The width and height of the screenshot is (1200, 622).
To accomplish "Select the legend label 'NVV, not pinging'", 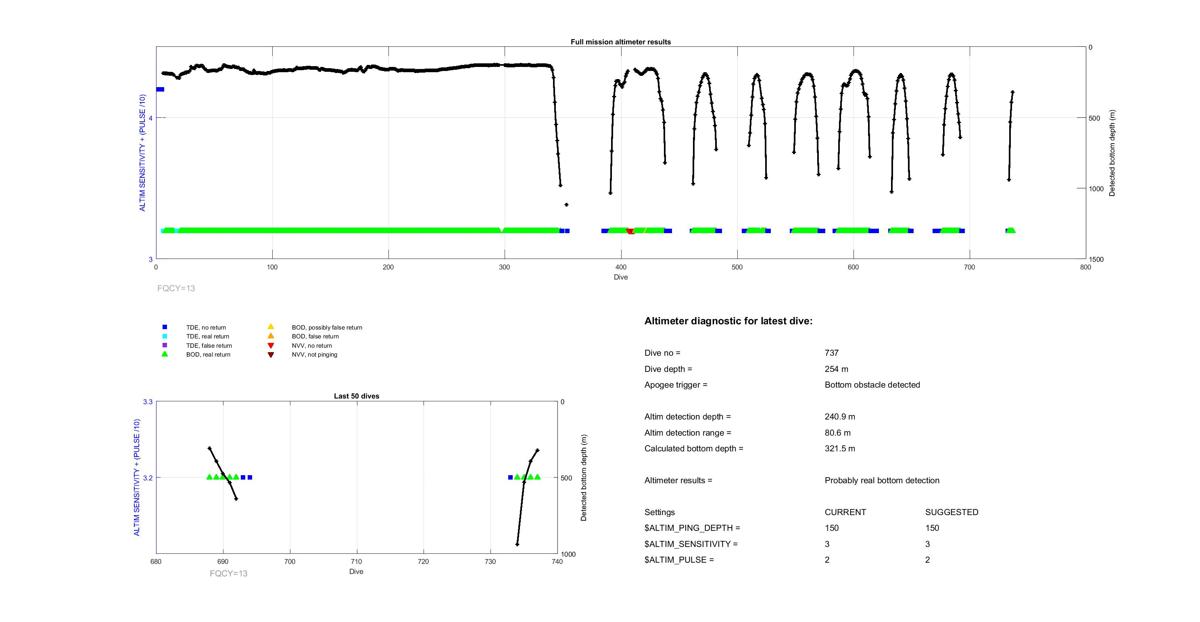I will point(313,354).
